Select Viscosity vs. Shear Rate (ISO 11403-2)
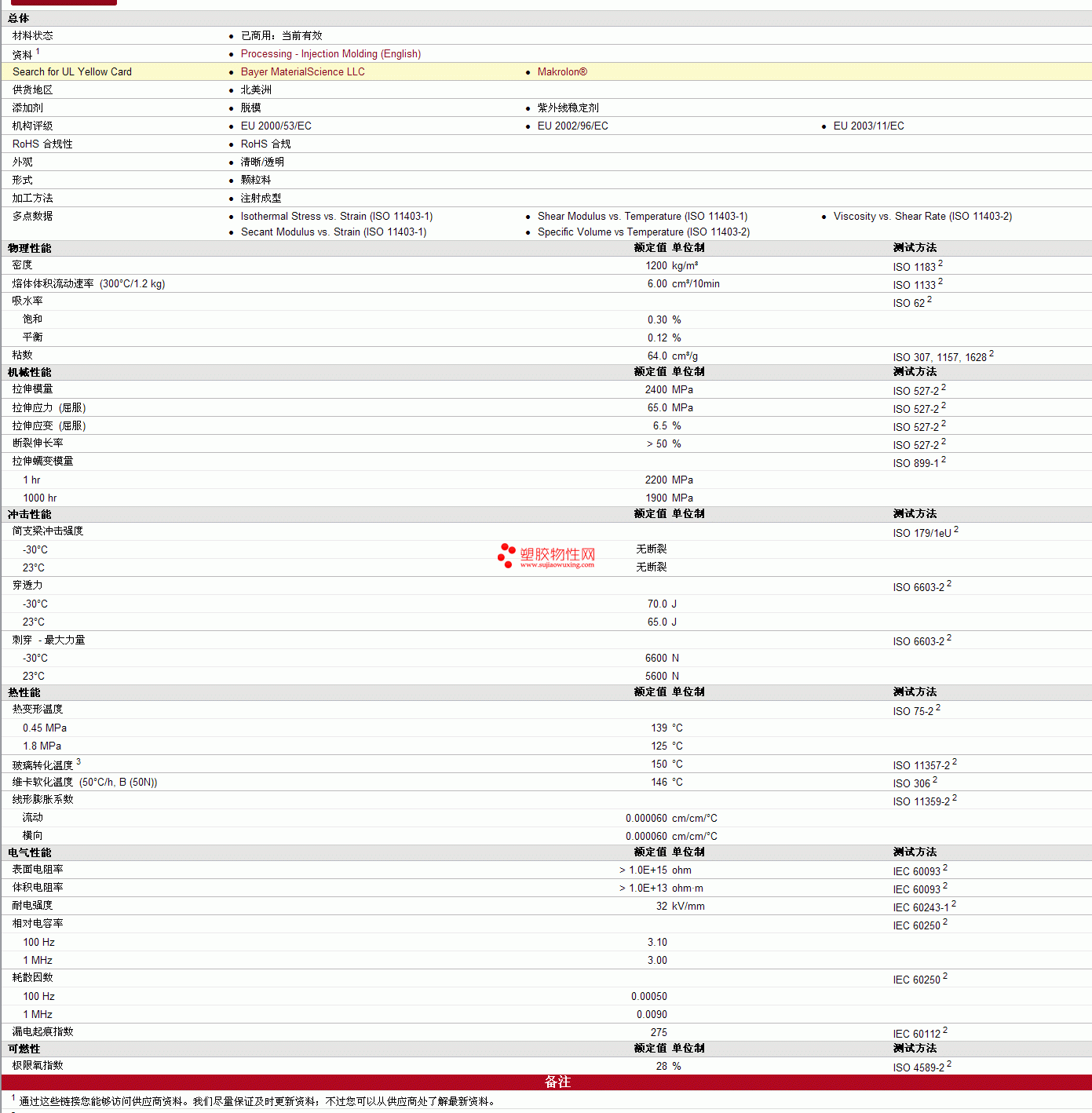Screen dimensions: 1092x1113 pyautogui.click(x=922, y=216)
